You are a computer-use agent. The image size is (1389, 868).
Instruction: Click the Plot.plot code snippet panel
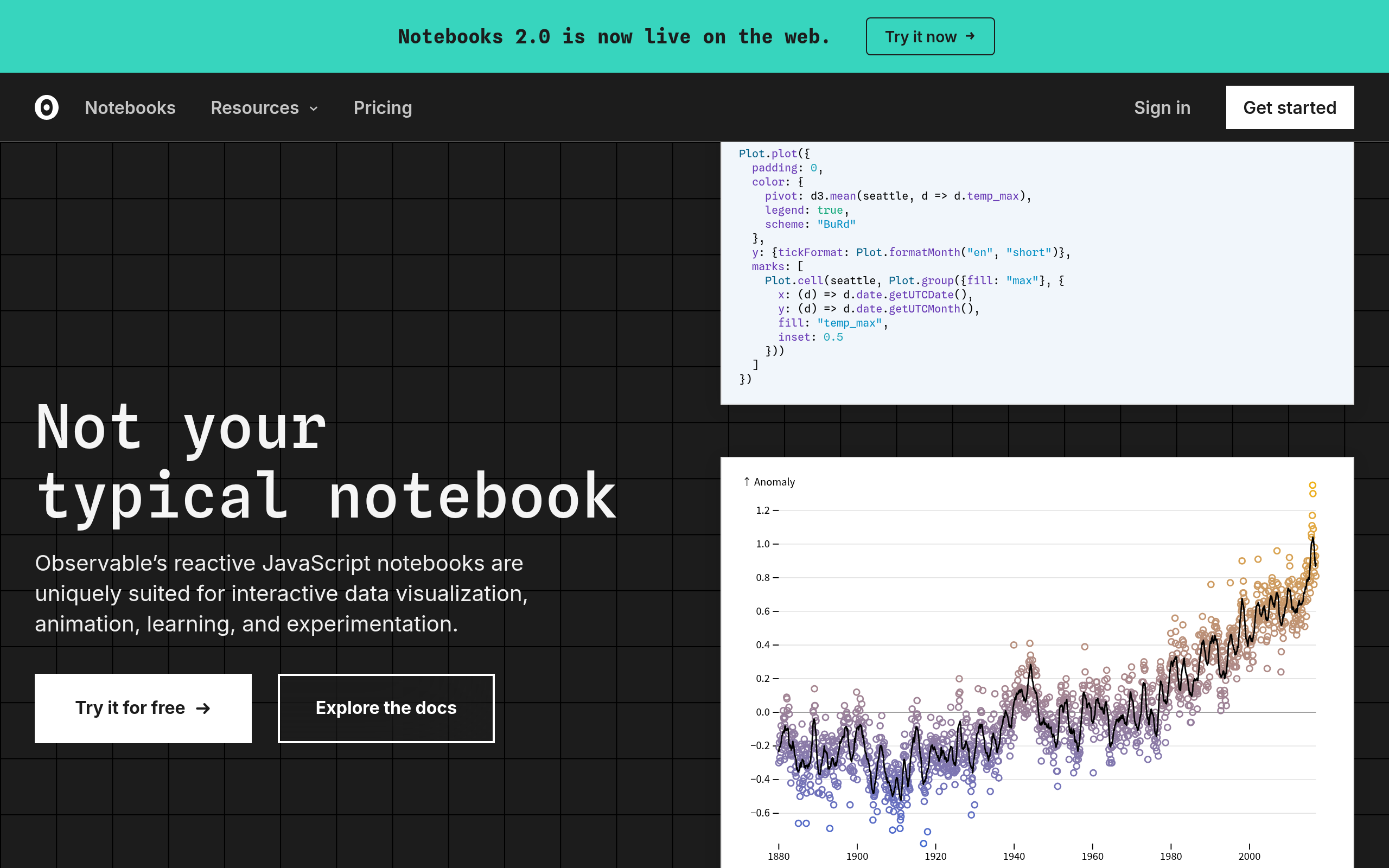1037,273
